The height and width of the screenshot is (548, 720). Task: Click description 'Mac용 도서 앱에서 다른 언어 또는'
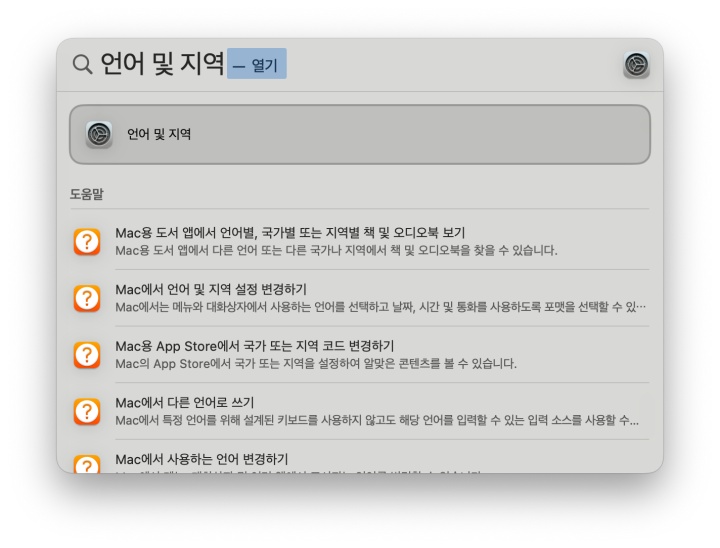336,250
